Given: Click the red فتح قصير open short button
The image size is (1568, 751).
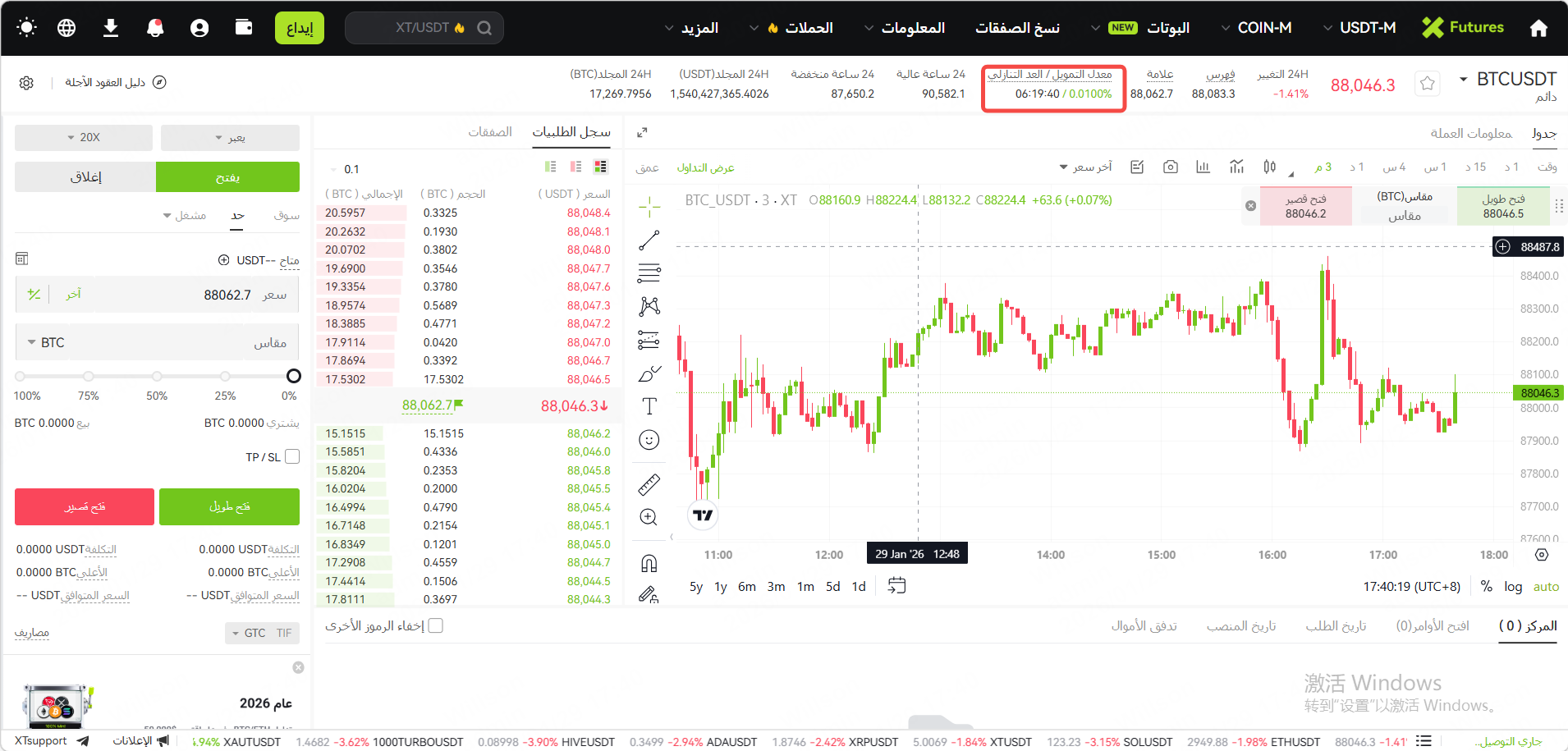Looking at the screenshot, I should [x=85, y=507].
